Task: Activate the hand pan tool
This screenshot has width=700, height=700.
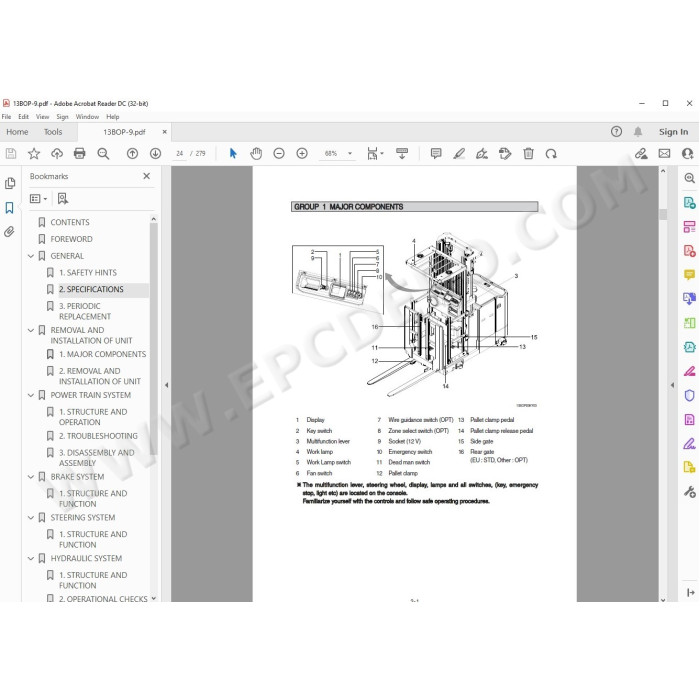Action: 256,154
